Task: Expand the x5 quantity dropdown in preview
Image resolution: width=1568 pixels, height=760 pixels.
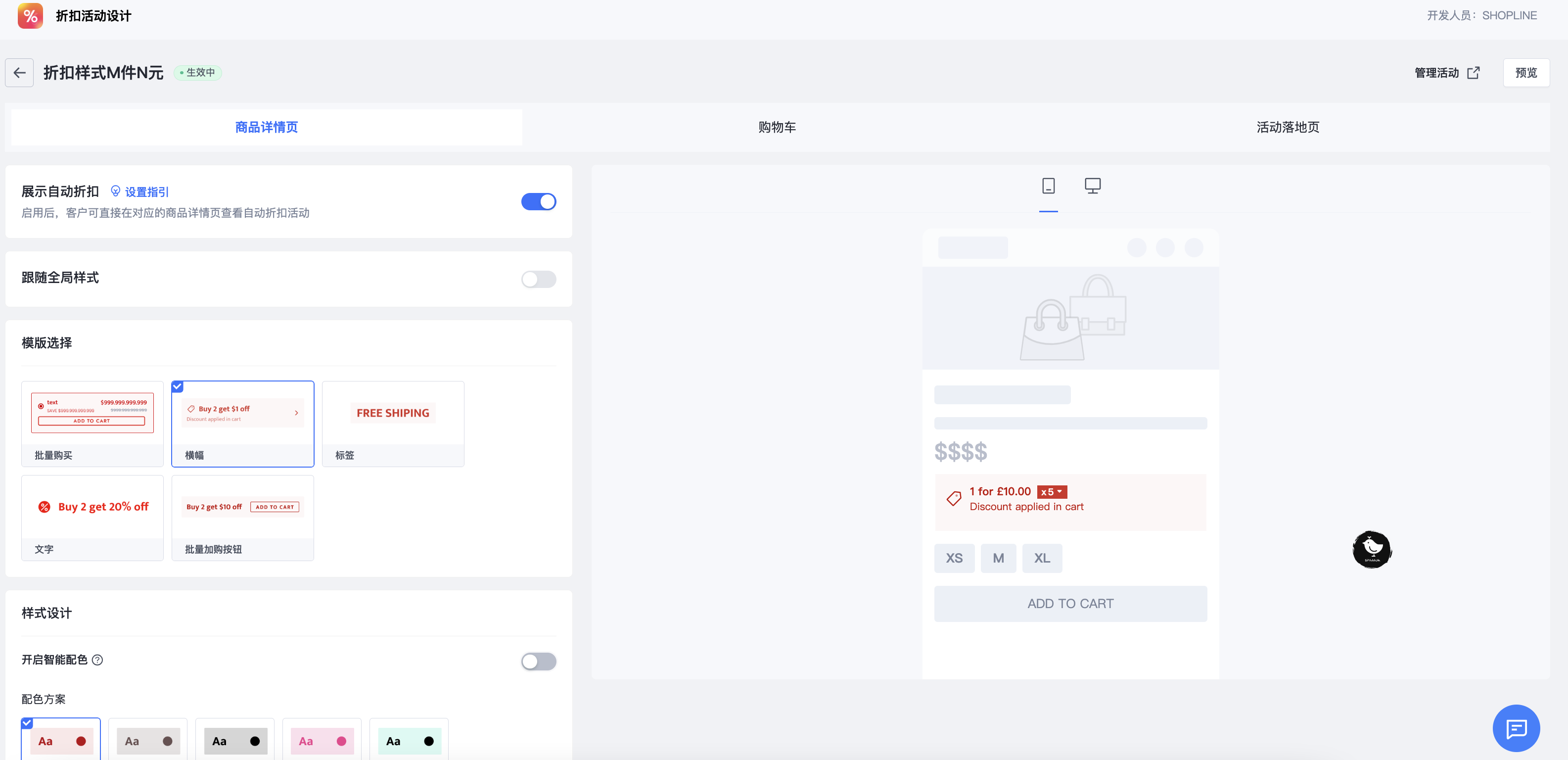Action: [x=1051, y=492]
